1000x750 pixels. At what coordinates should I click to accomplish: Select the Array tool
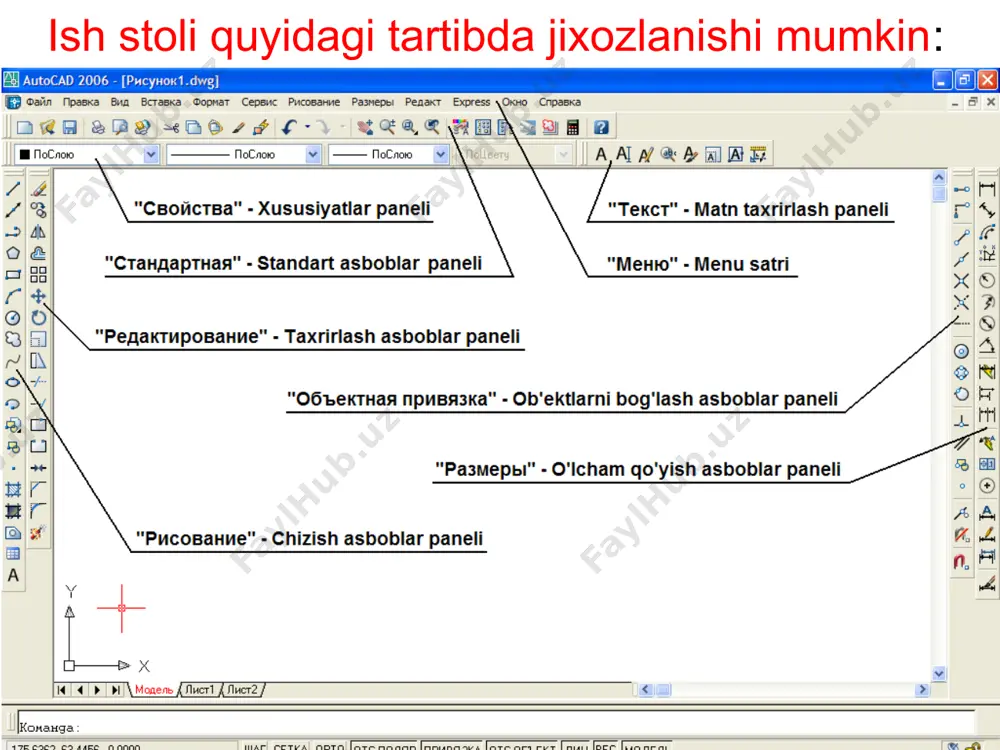click(x=39, y=275)
